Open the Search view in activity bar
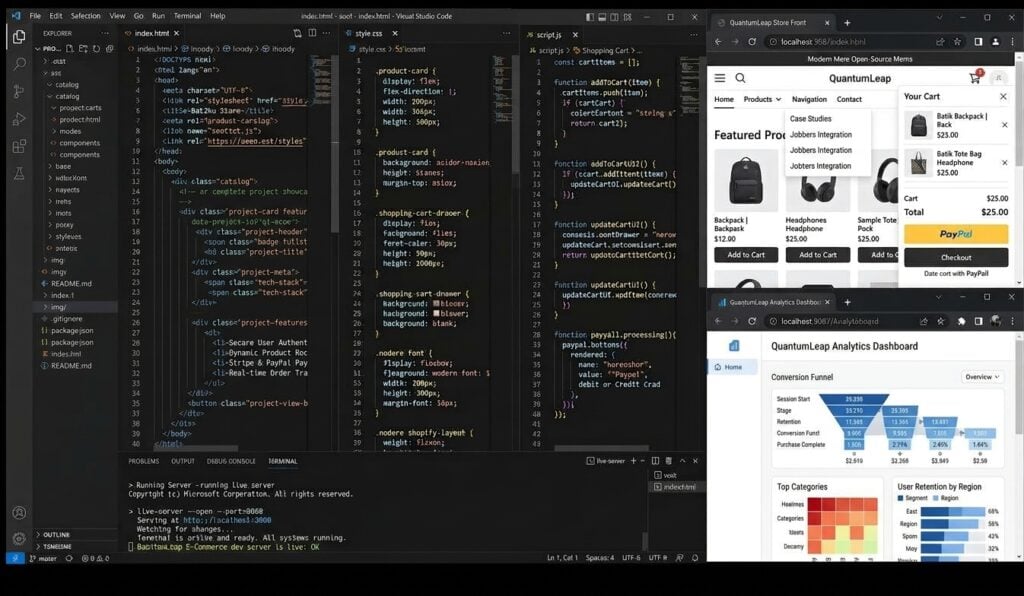The width and height of the screenshot is (1024, 596). click(x=19, y=64)
